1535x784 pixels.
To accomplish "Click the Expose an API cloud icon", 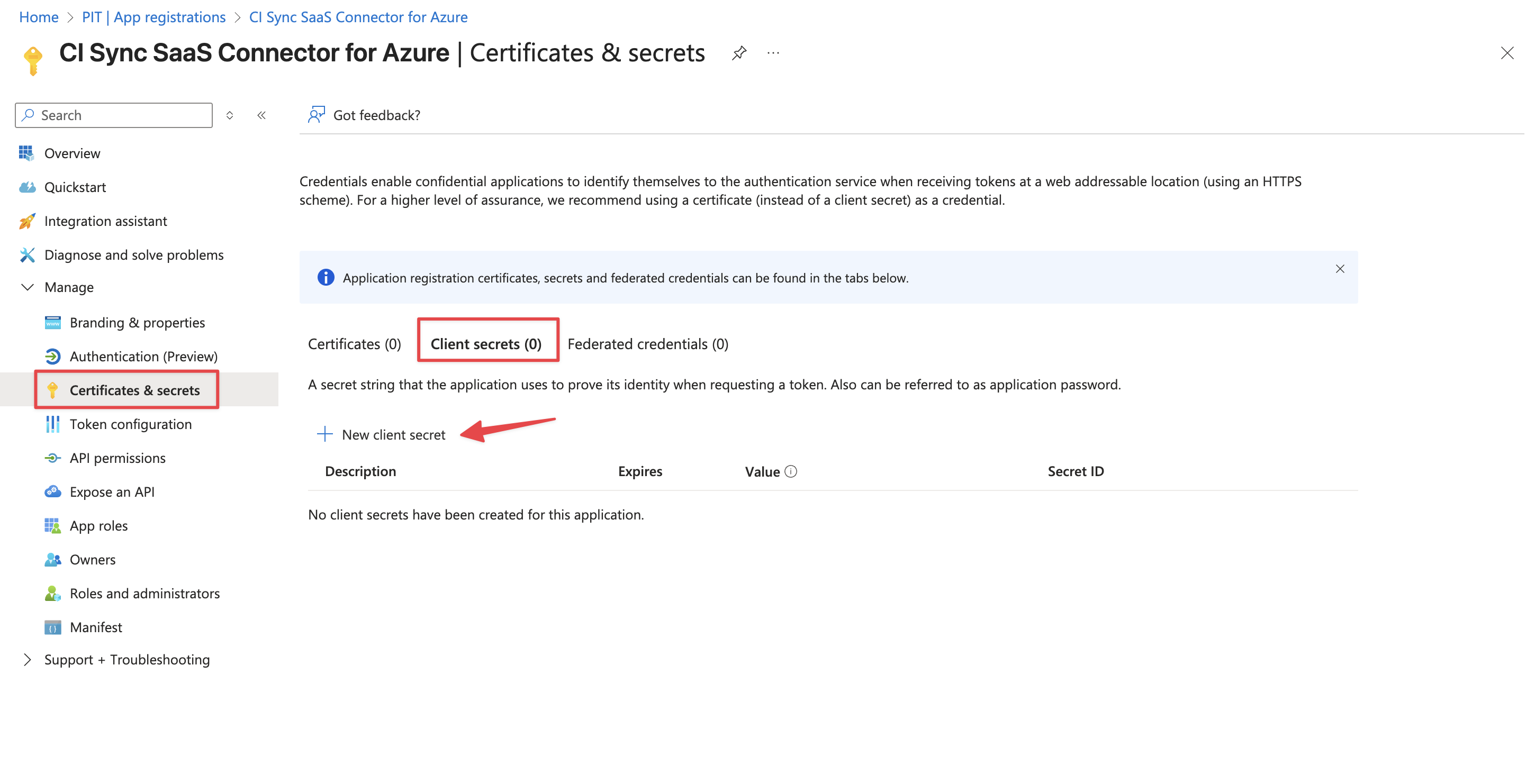I will coord(52,492).
